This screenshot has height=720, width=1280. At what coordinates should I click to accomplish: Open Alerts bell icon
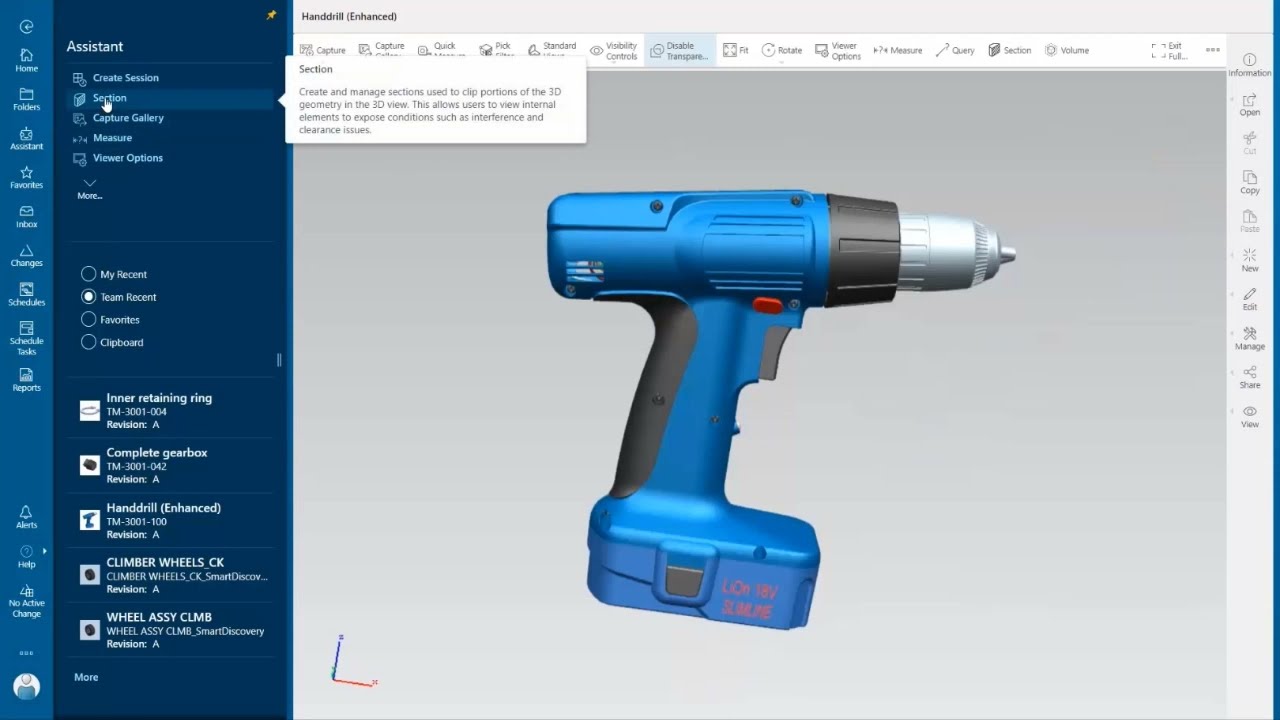coord(26,517)
